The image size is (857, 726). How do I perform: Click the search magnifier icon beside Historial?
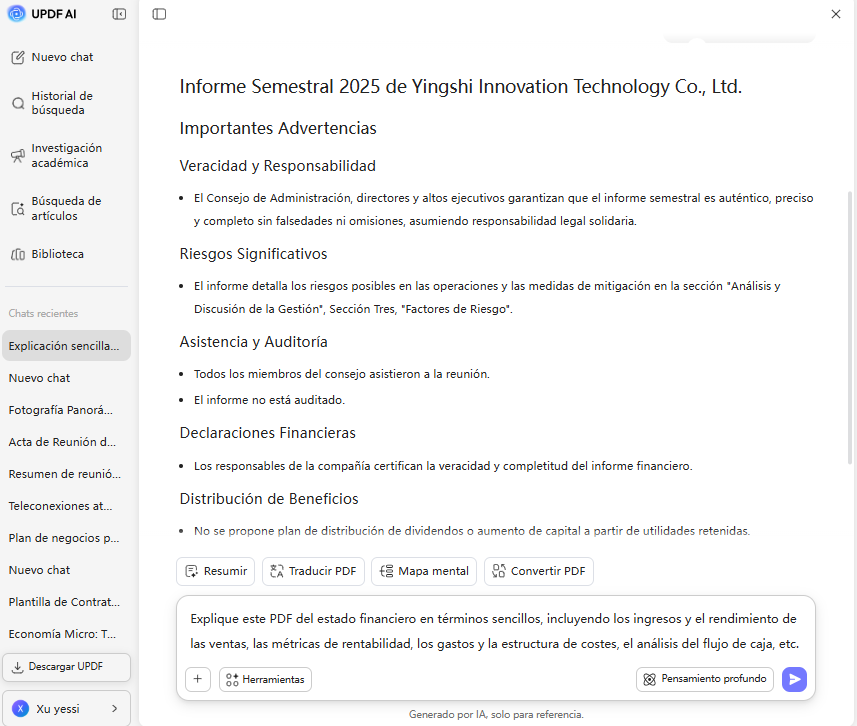[x=18, y=103]
